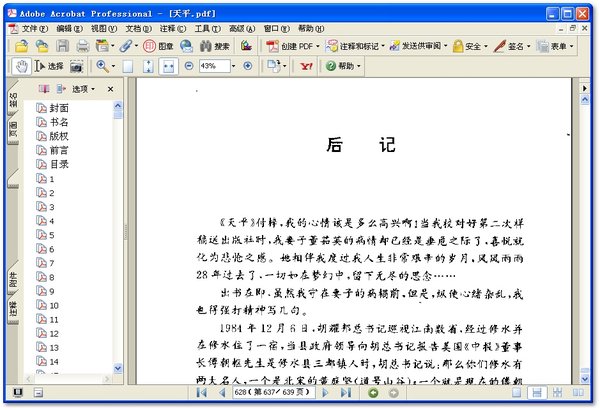
Task: Toggle Fit Width view mode
Action: point(168,66)
